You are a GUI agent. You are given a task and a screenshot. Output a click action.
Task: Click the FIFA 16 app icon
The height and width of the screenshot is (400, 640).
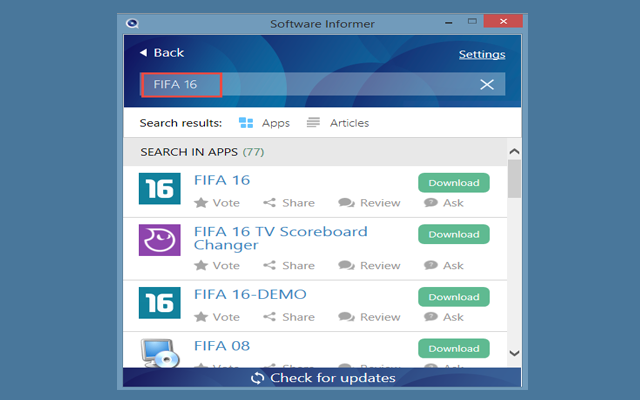point(158,188)
